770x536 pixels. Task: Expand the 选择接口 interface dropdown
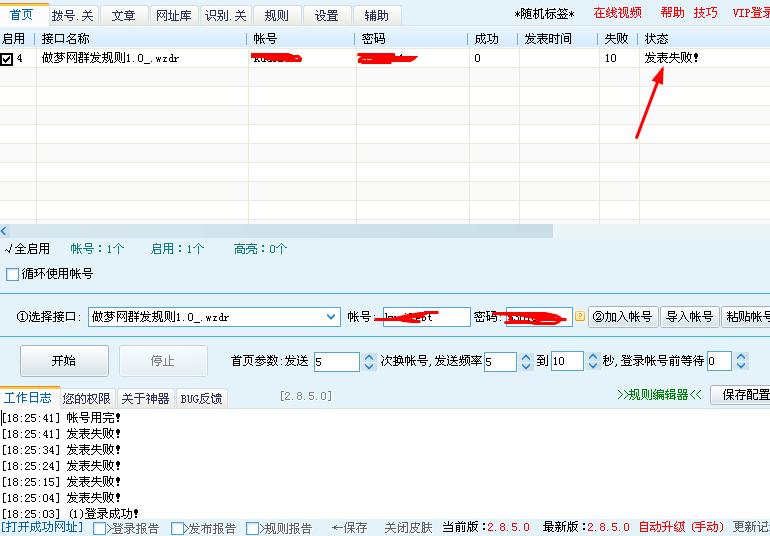tap(331, 317)
